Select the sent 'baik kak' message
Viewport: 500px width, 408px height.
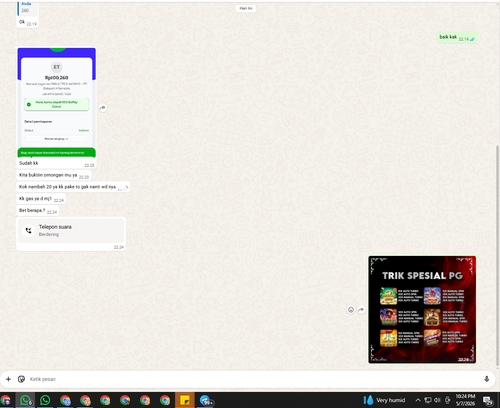(x=457, y=38)
